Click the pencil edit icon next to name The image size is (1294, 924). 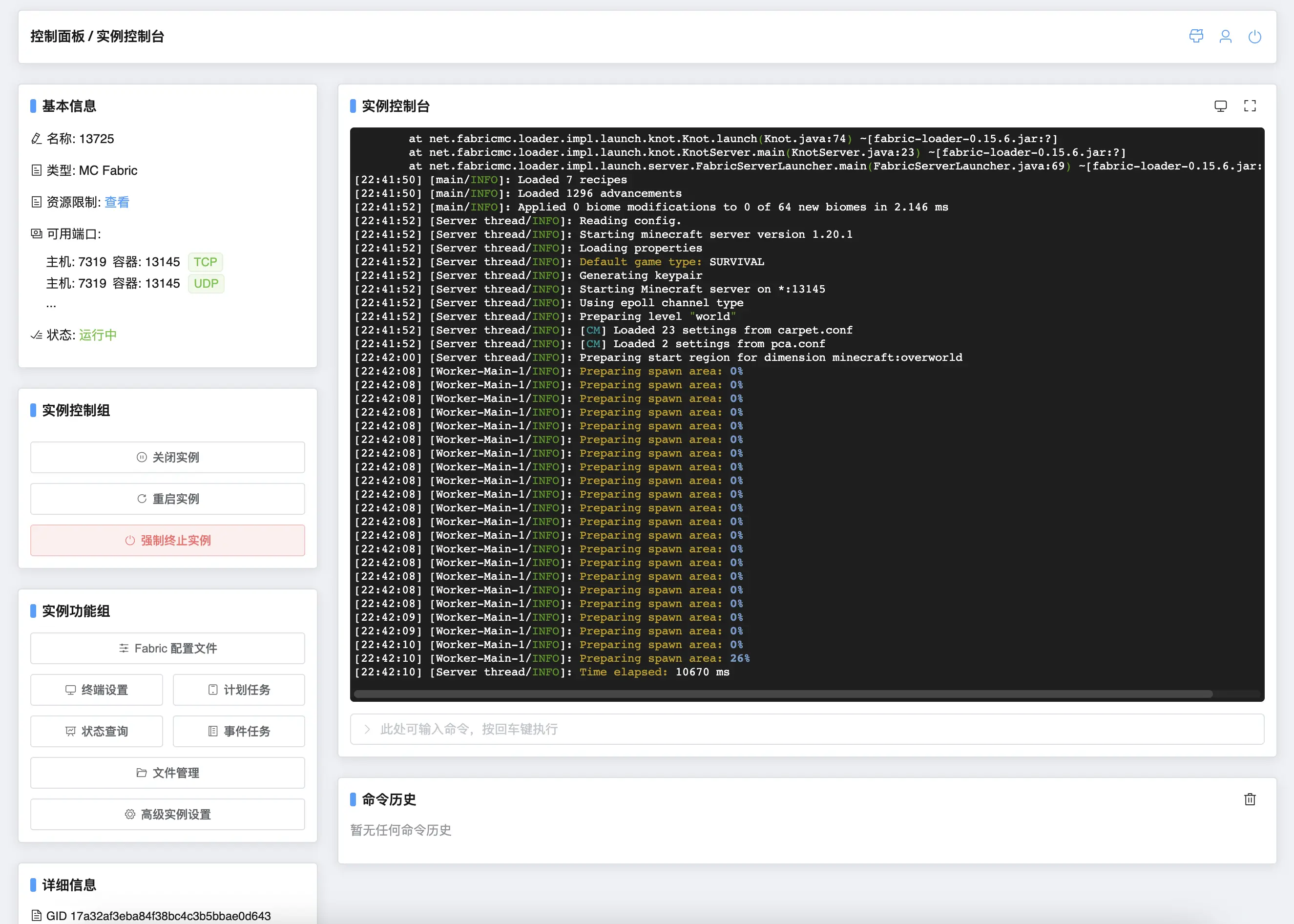pos(37,139)
